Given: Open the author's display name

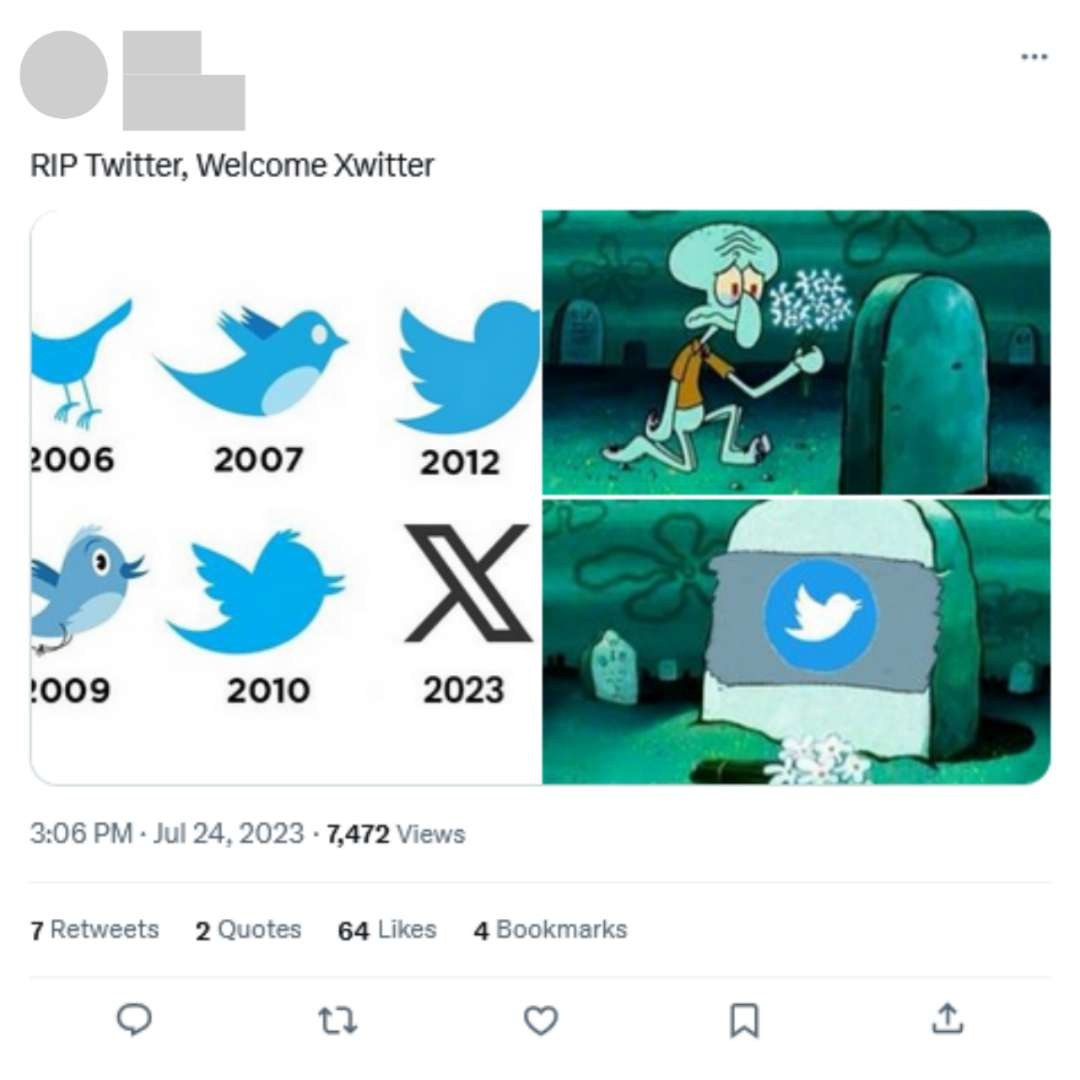Looking at the screenshot, I should (x=163, y=52).
